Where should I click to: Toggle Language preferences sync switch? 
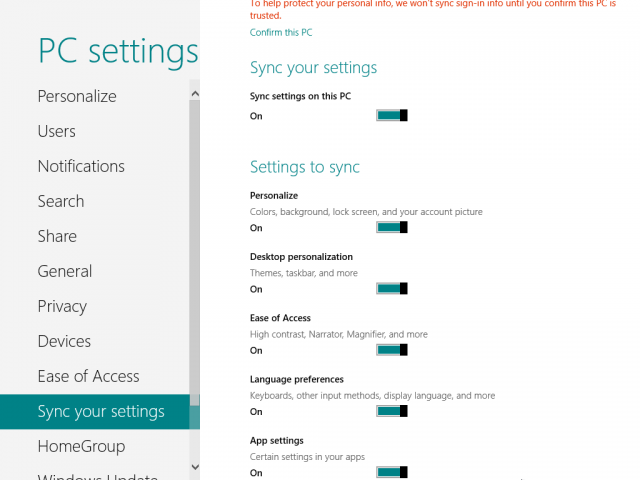[x=391, y=411]
